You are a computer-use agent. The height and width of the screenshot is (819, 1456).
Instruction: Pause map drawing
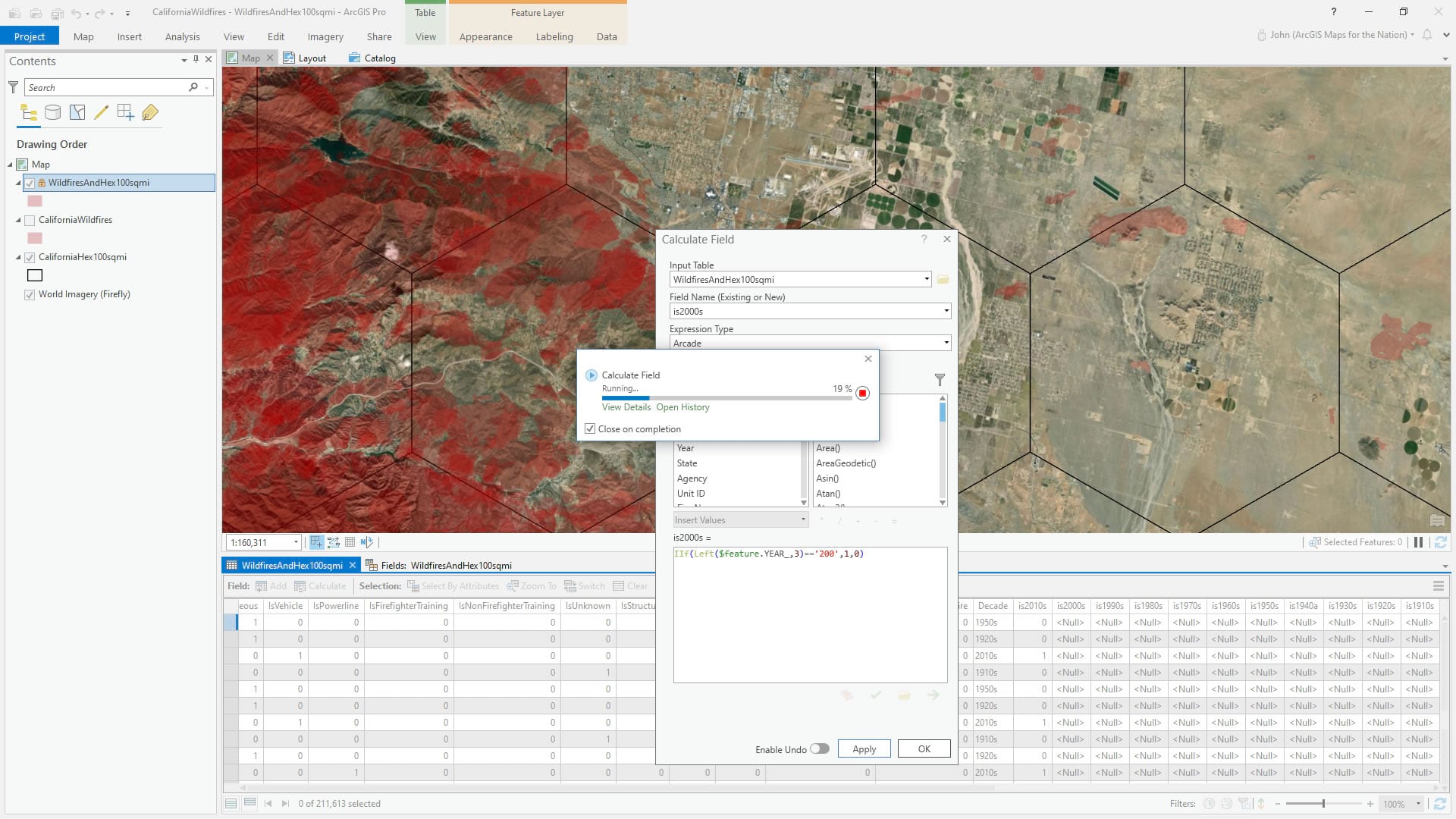coord(1418,542)
